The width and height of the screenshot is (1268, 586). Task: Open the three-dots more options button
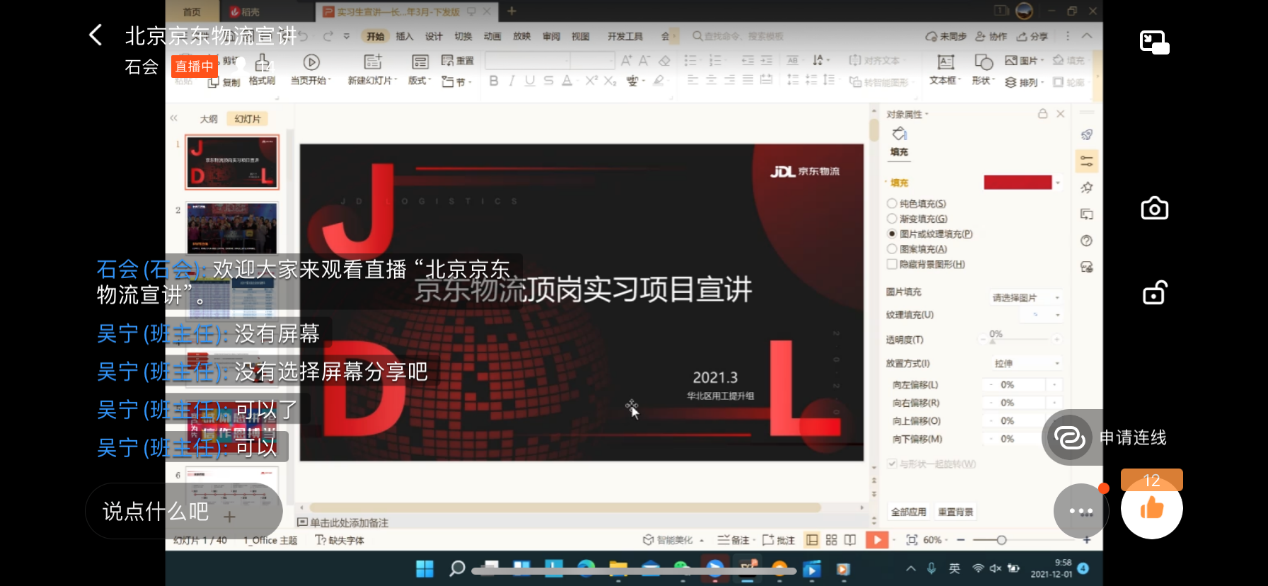(1081, 511)
